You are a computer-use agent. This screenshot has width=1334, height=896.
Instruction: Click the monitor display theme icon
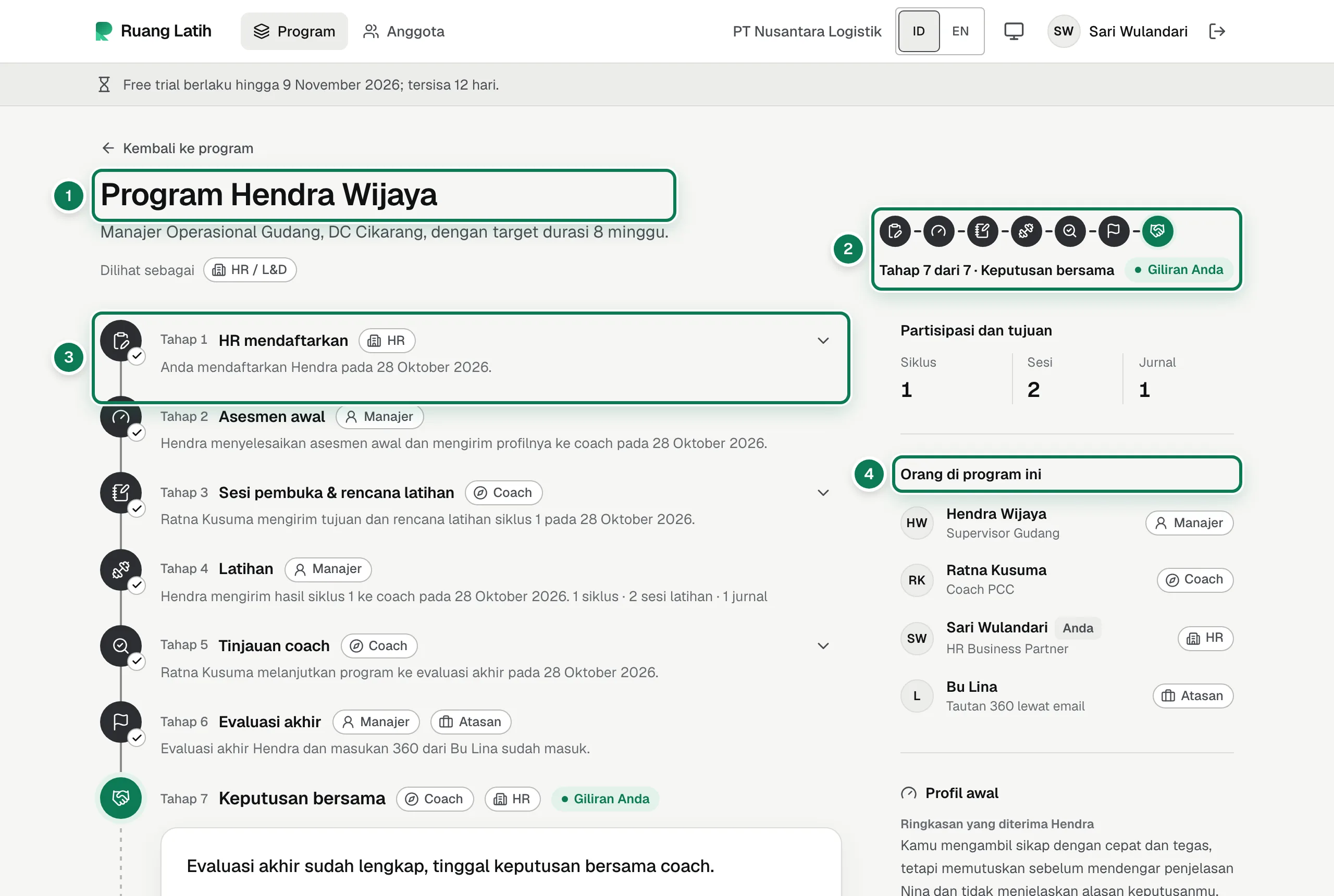[x=1014, y=31]
